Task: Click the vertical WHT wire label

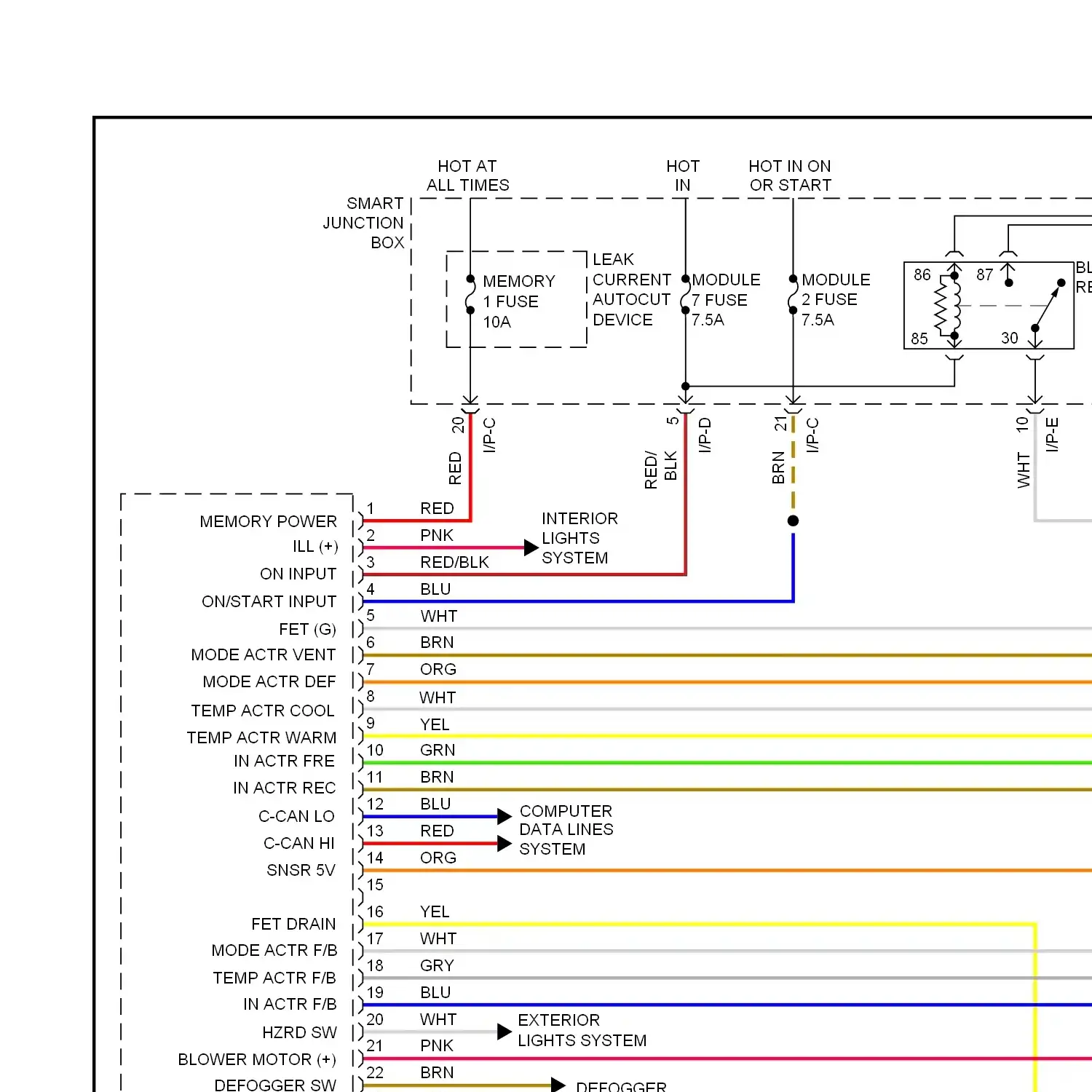Action: pos(1024,470)
